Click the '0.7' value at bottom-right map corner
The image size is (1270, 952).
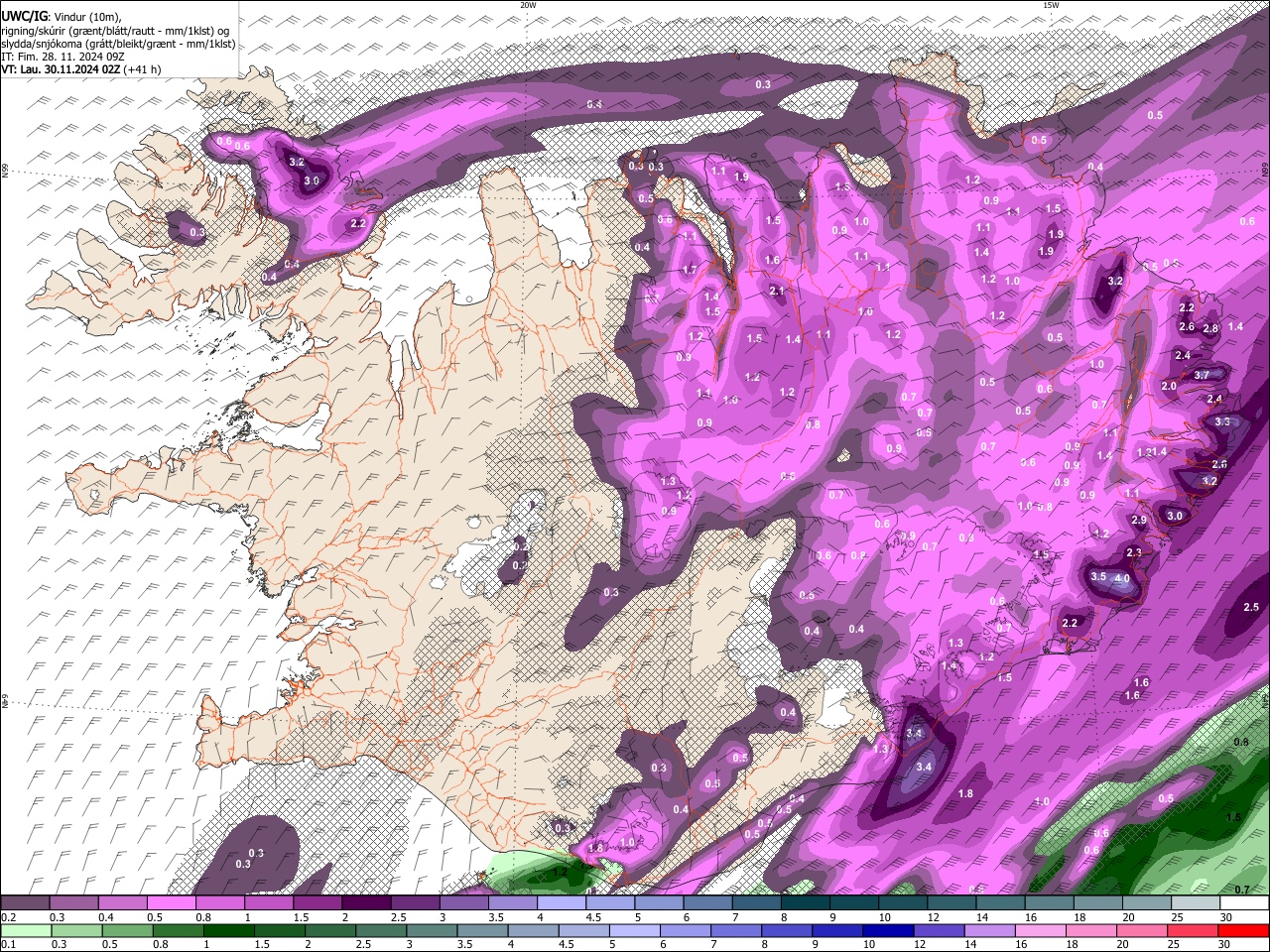(1242, 890)
